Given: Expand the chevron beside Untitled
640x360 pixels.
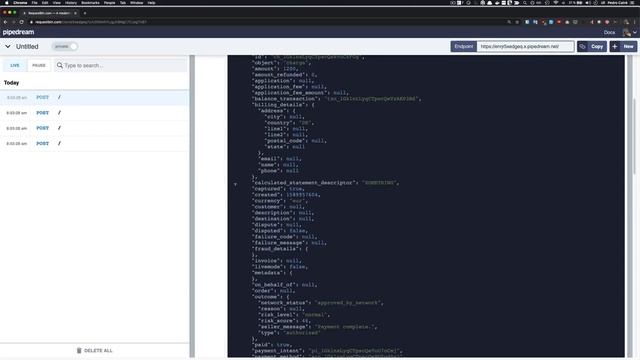Looking at the screenshot, I should coord(8,47).
